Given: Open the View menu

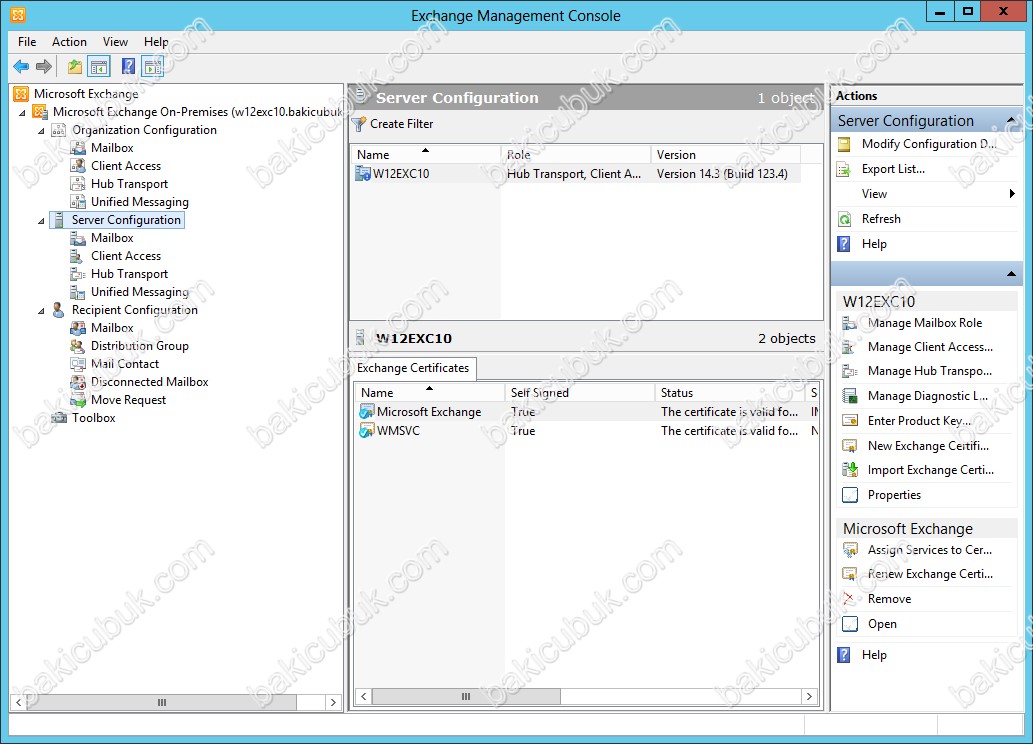Looking at the screenshot, I should 115,42.
